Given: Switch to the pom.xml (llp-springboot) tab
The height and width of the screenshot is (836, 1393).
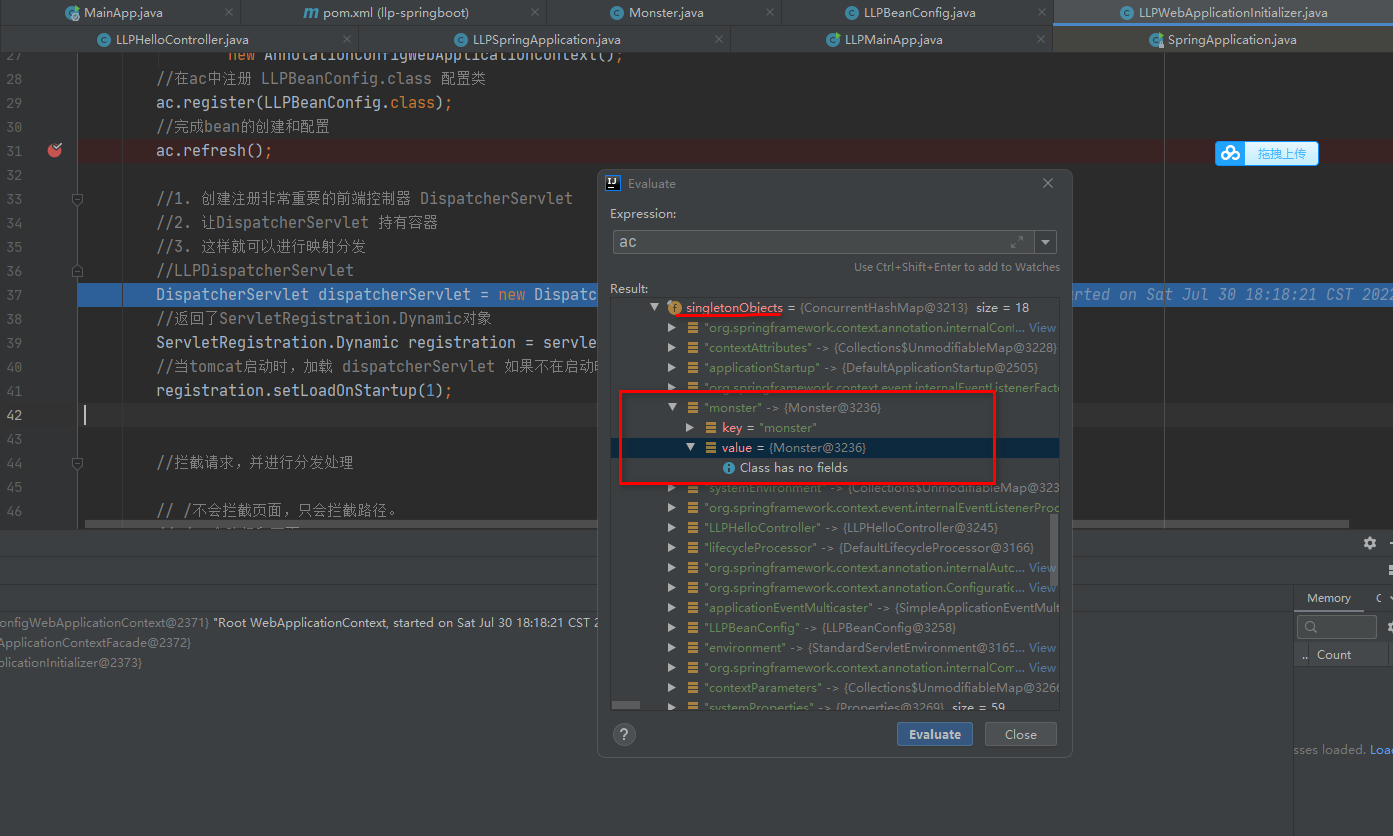Looking at the screenshot, I should pos(396,13).
